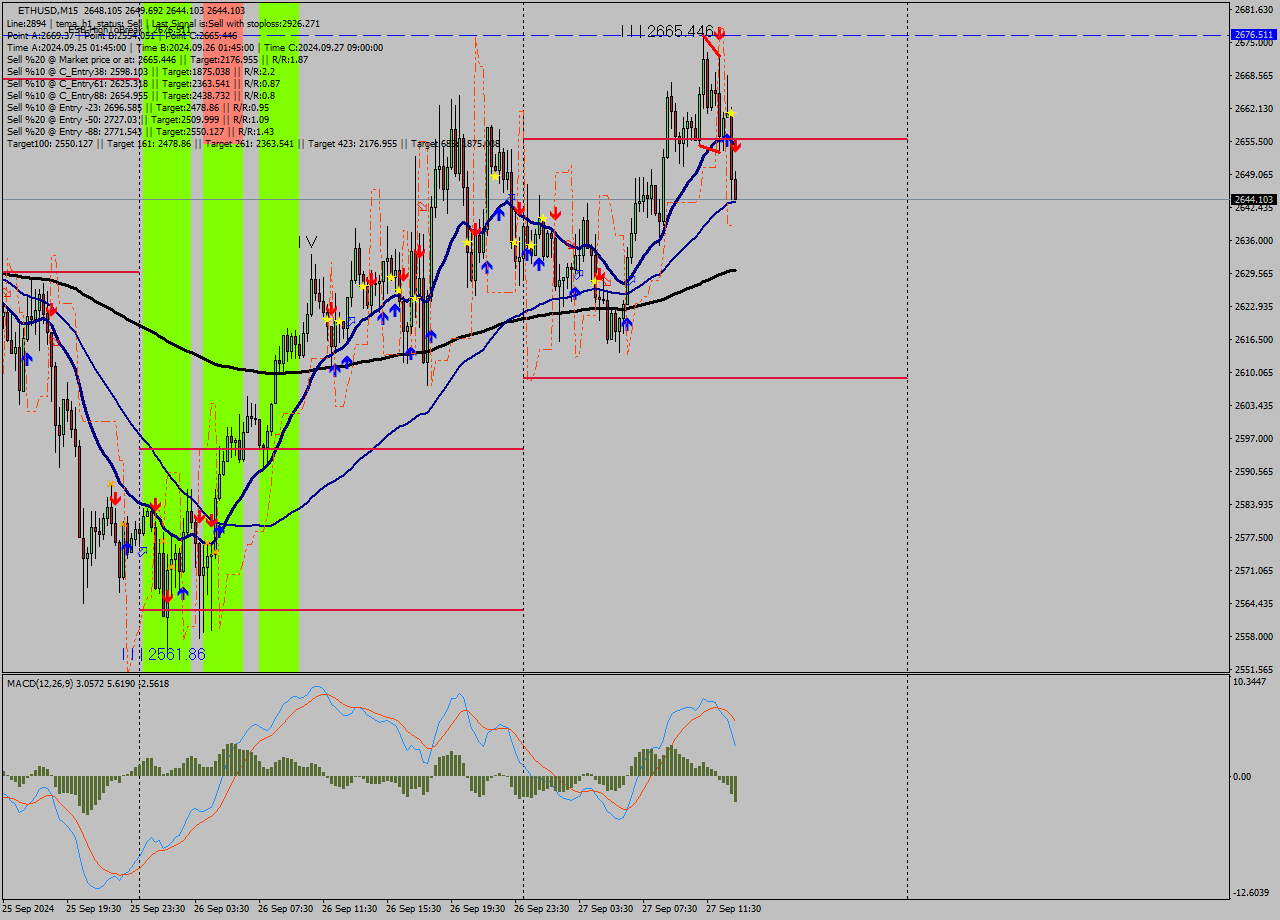
Task: Click the 26 Sep 11:30 time axis label
Action: click(349, 909)
